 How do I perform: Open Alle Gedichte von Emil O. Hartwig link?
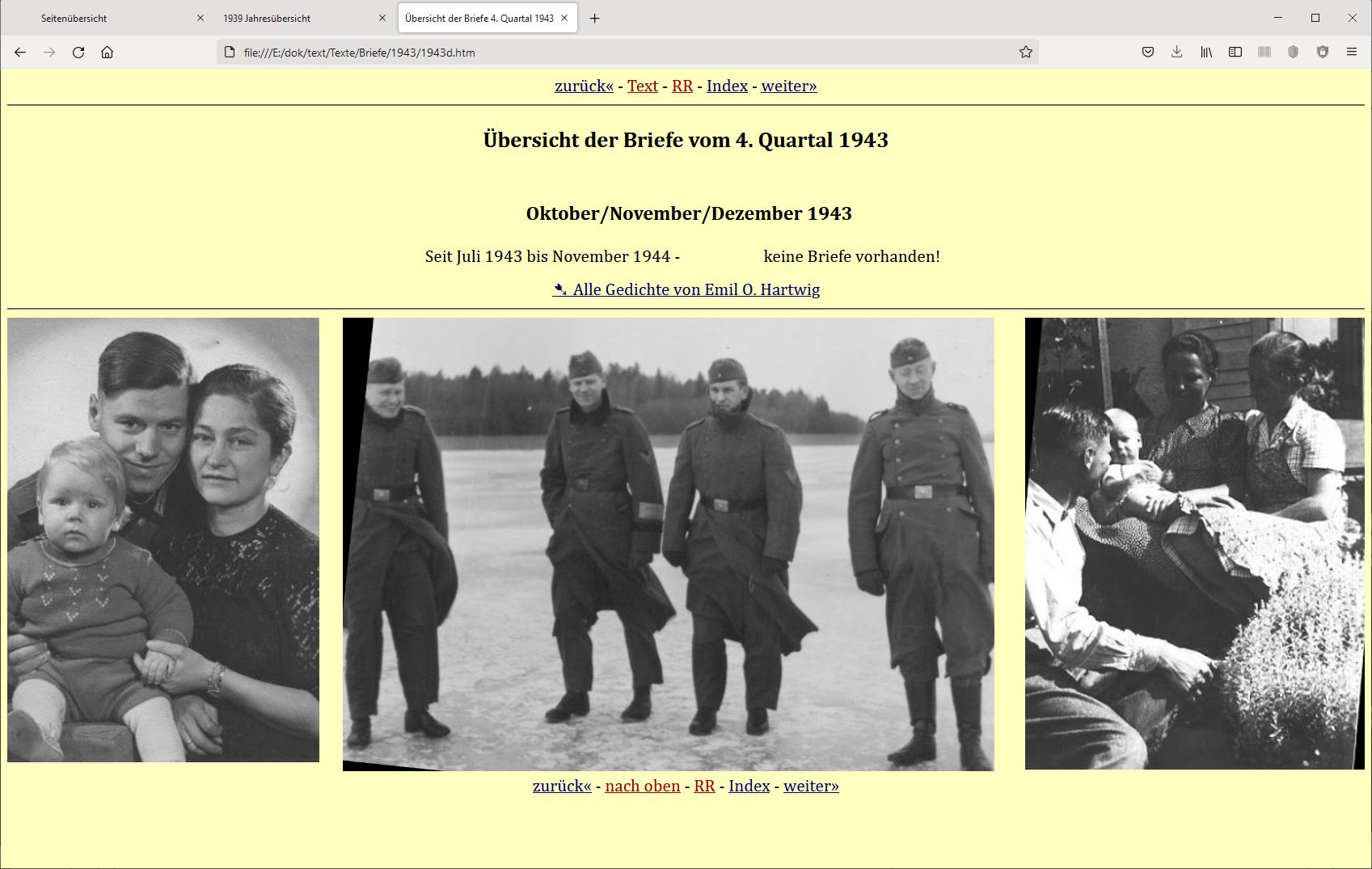[695, 289]
